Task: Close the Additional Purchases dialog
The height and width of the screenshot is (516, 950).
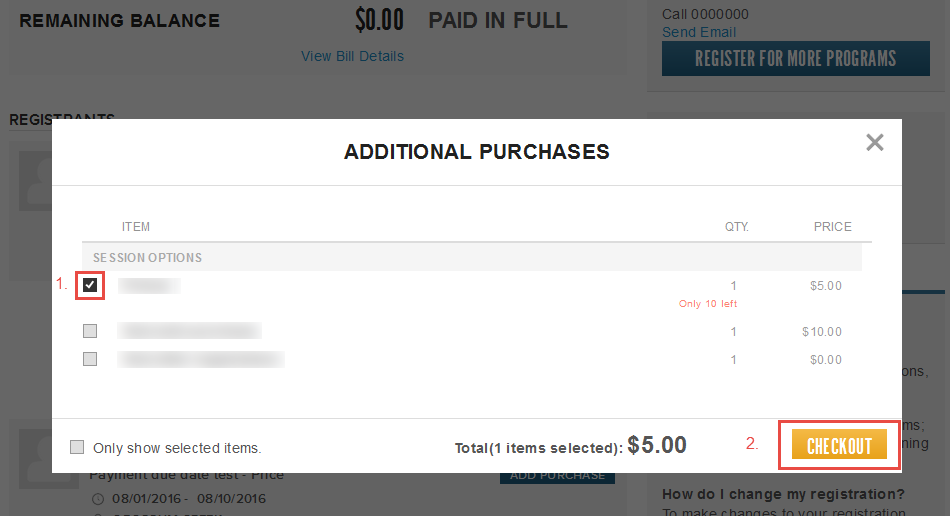Action: 875,142
